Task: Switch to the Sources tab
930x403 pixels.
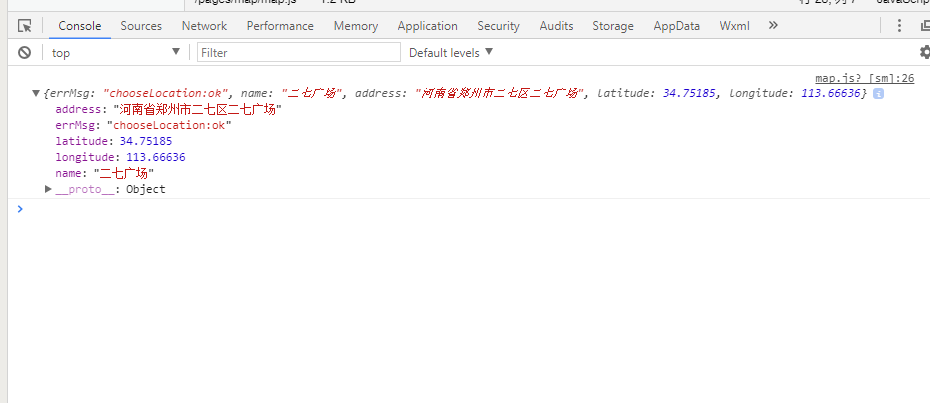Action: coord(141,26)
